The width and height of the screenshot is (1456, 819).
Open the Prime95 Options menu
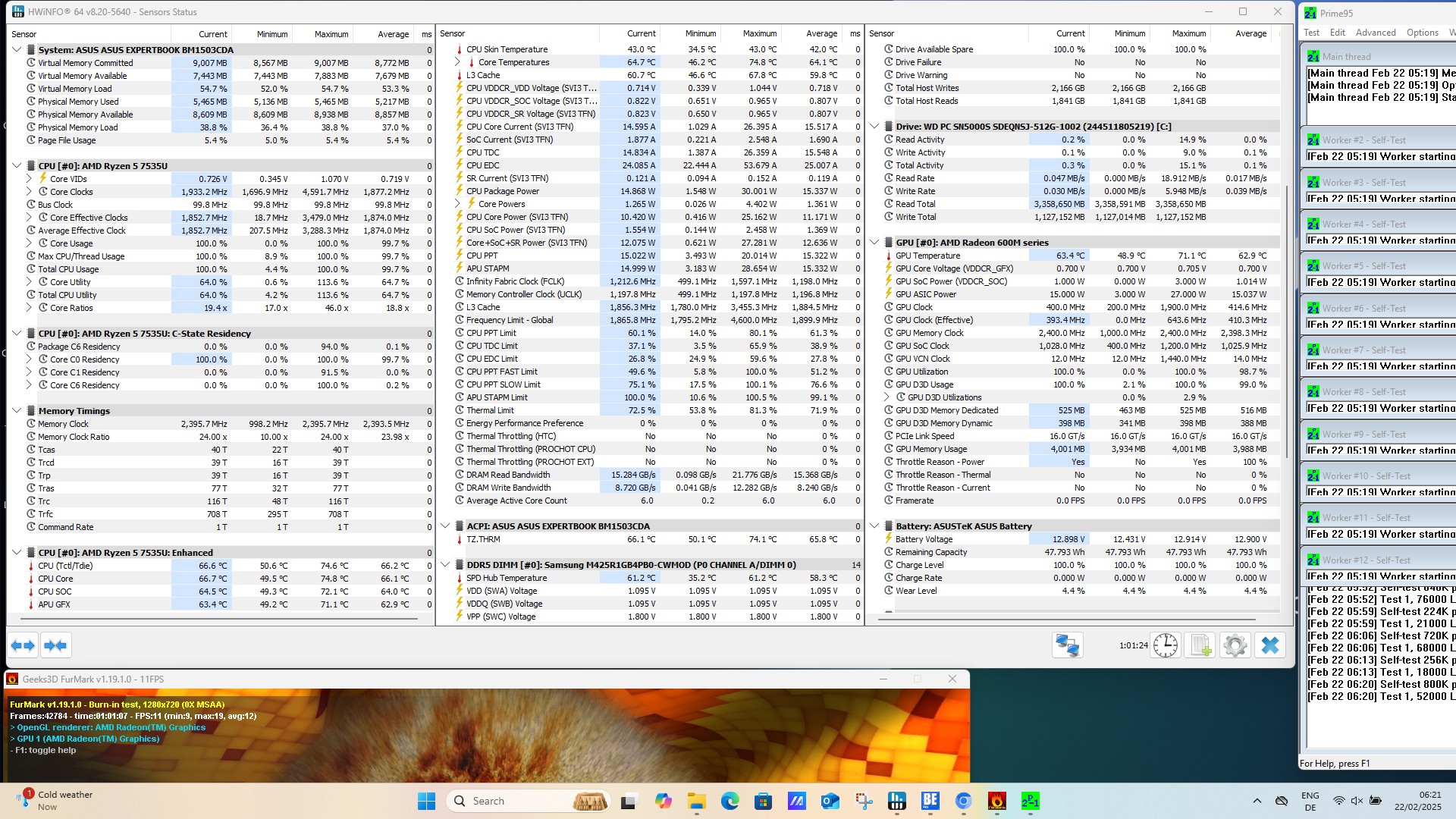1422,33
